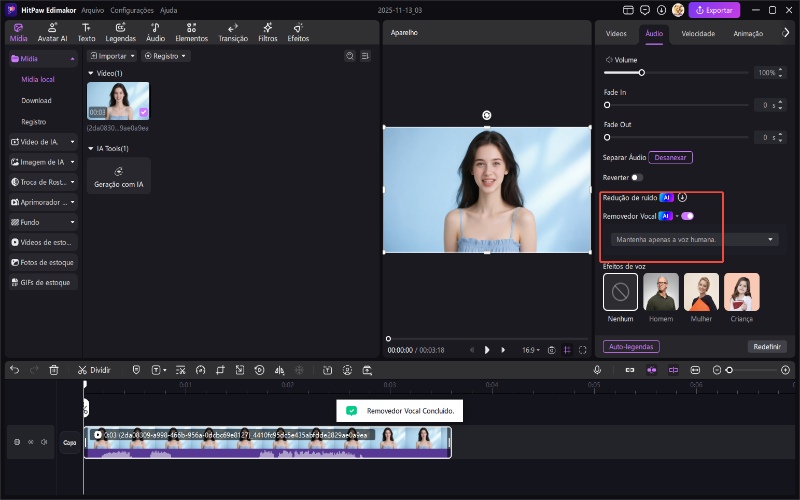Viewport: 800px width, 500px height.
Task: Open the Filtros panel
Action: (x=268, y=32)
